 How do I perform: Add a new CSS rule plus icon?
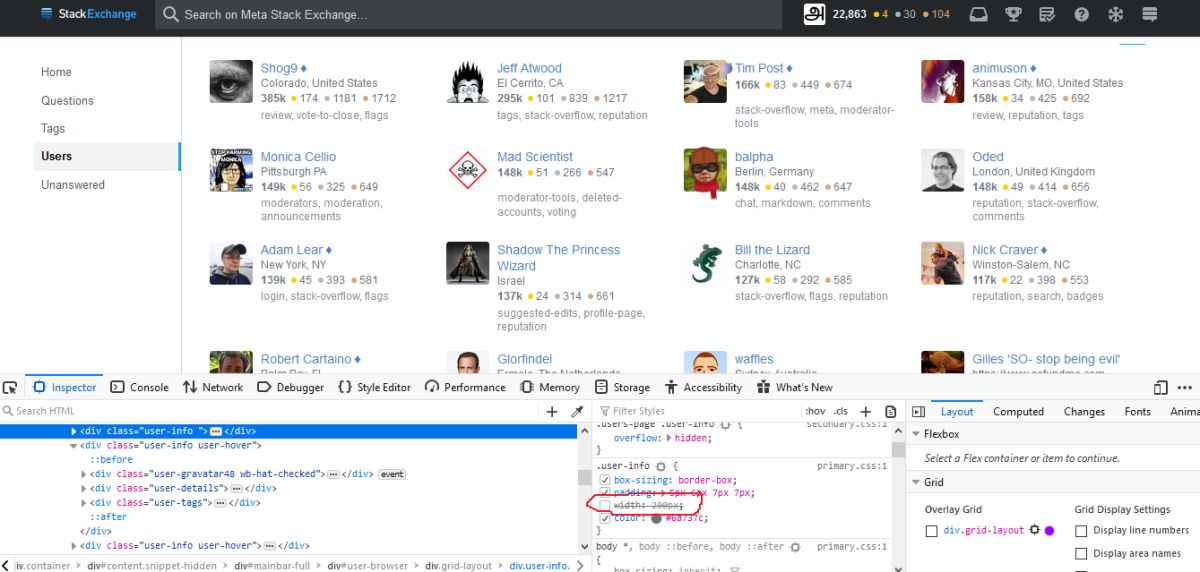click(867, 411)
